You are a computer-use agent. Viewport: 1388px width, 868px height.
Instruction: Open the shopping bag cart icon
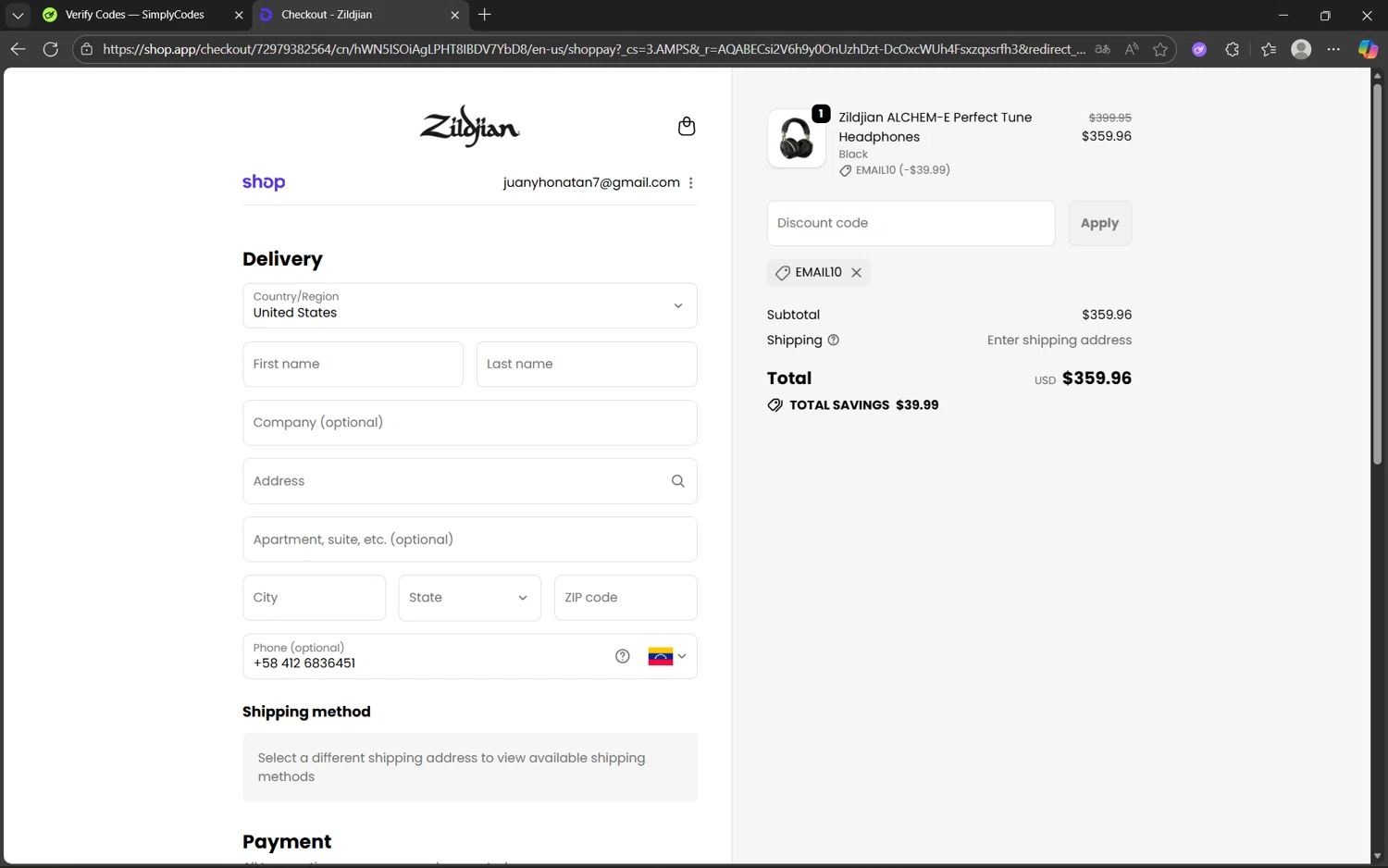pyautogui.click(x=686, y=126)
